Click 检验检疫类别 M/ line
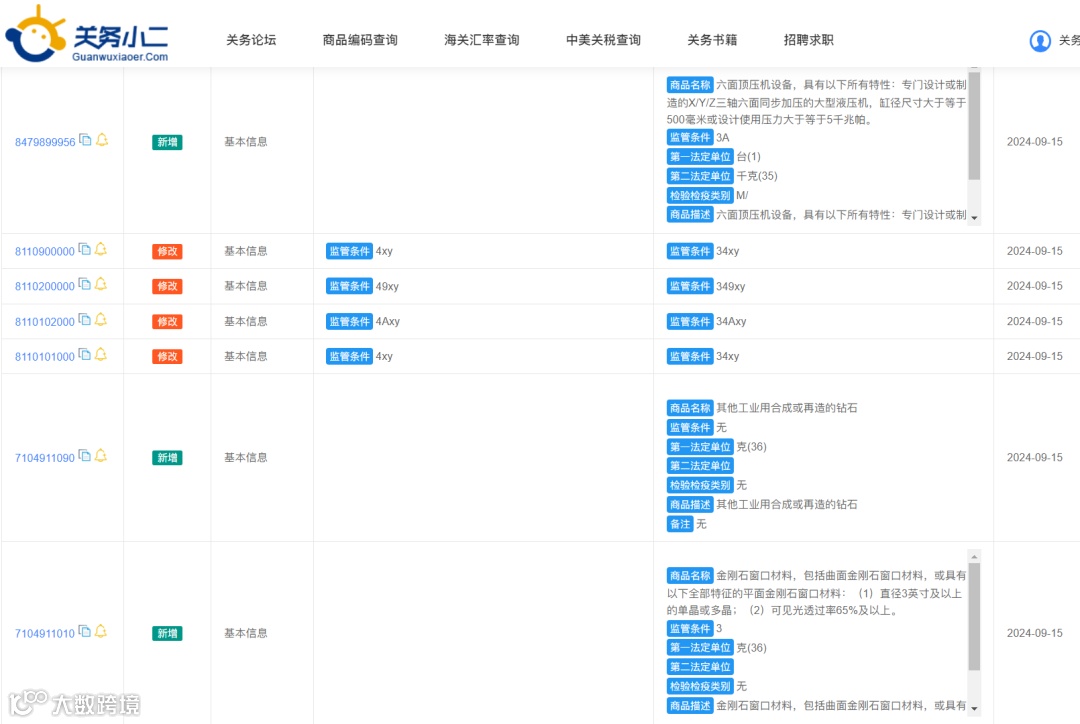The height and width of the screenshot is (724, 1080). pos(707,196)
